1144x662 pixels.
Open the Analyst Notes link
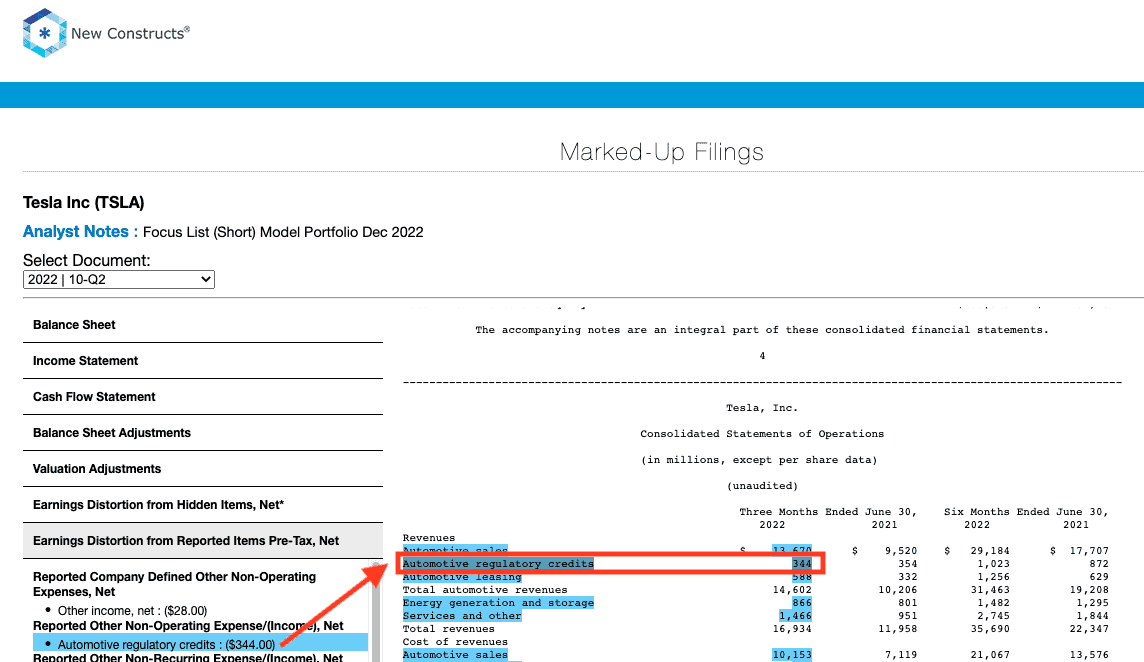76,232
